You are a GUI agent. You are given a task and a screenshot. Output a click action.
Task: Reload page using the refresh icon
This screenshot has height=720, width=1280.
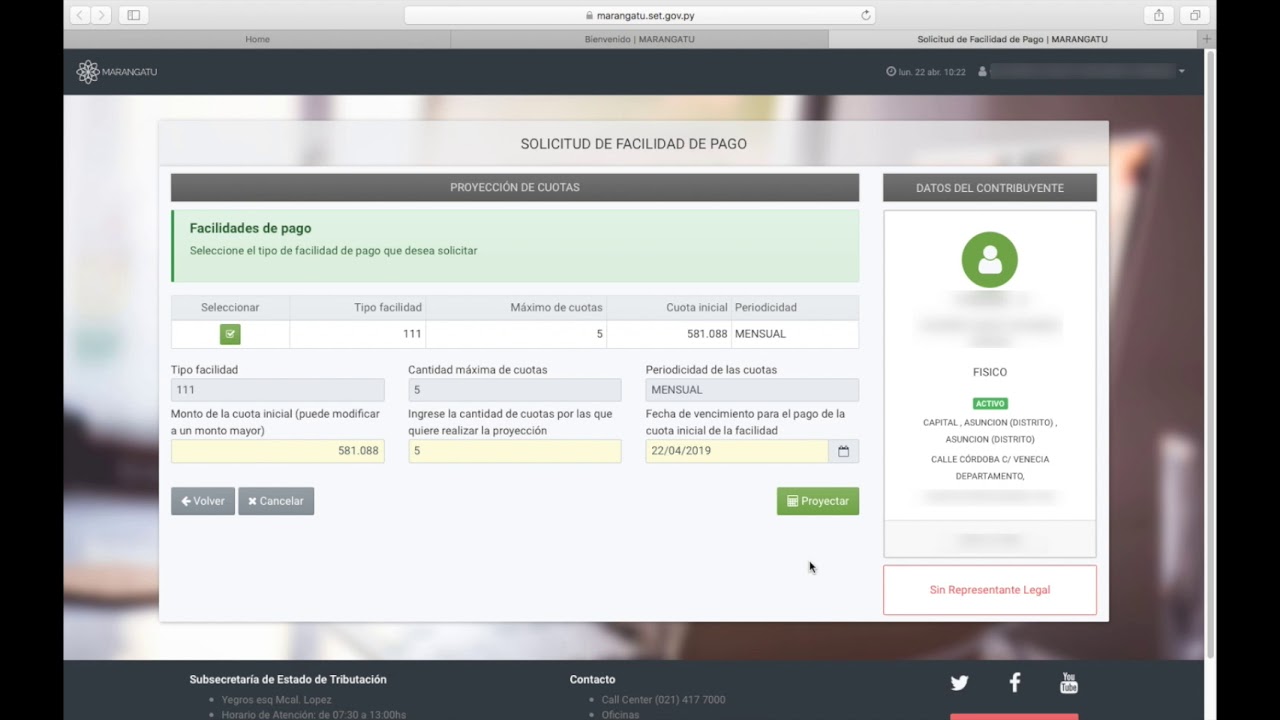866,15
